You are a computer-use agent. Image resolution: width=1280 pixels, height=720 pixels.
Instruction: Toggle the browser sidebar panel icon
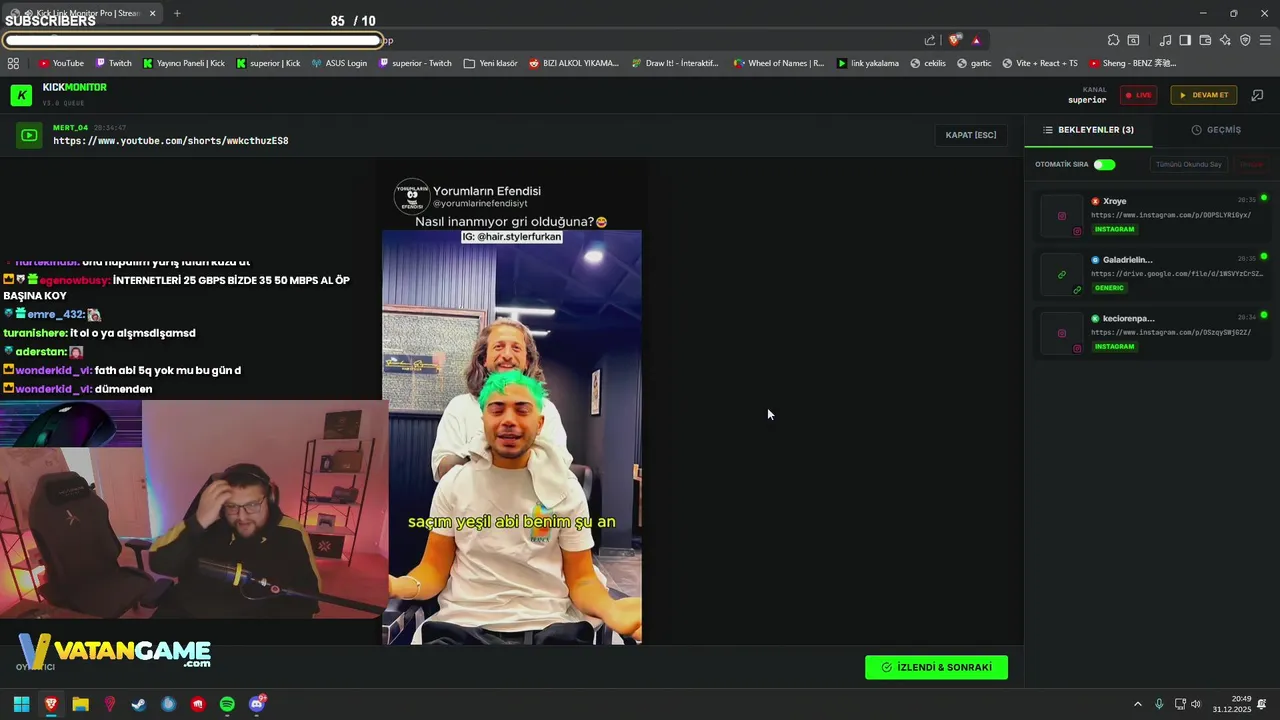coord(1185,40)
